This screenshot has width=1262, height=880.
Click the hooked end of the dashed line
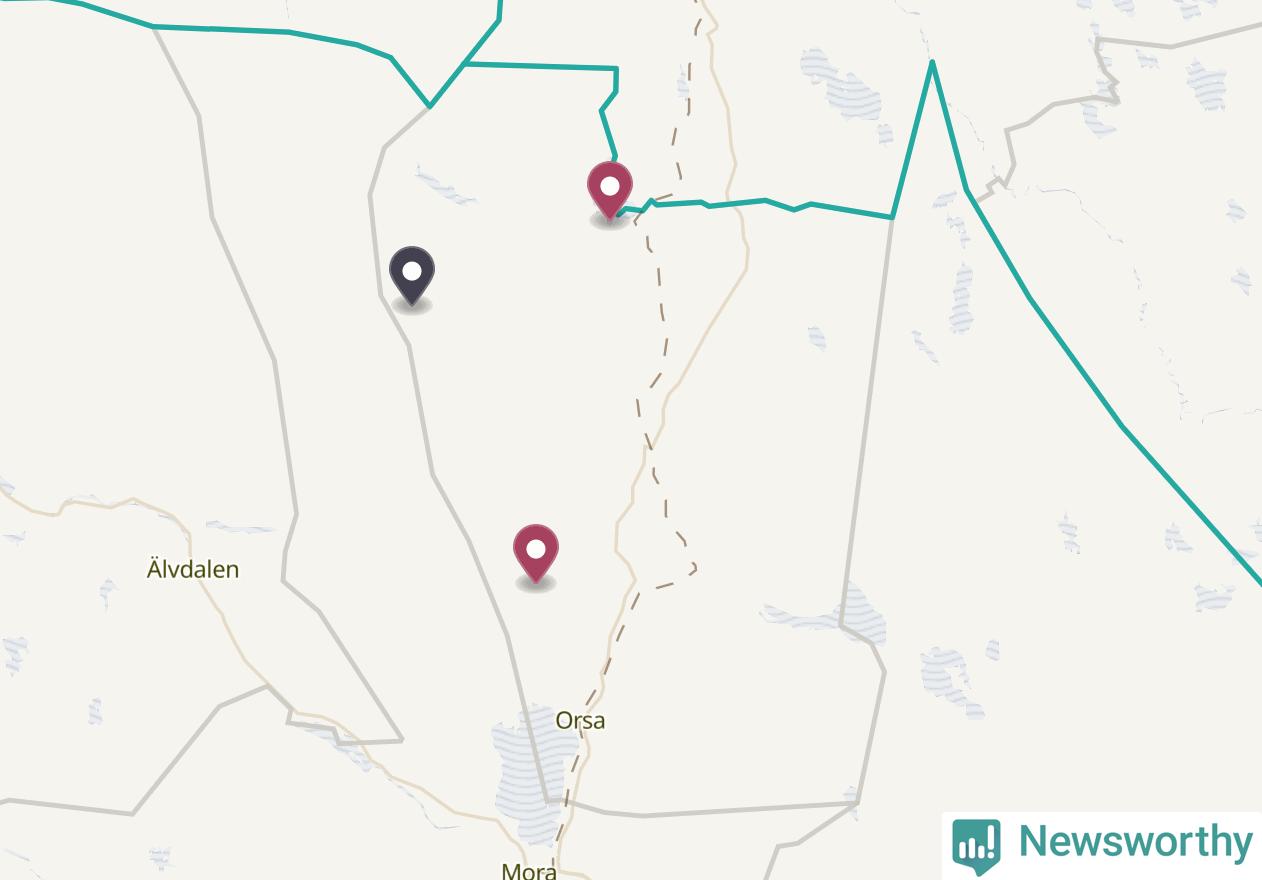pos(692,568)
